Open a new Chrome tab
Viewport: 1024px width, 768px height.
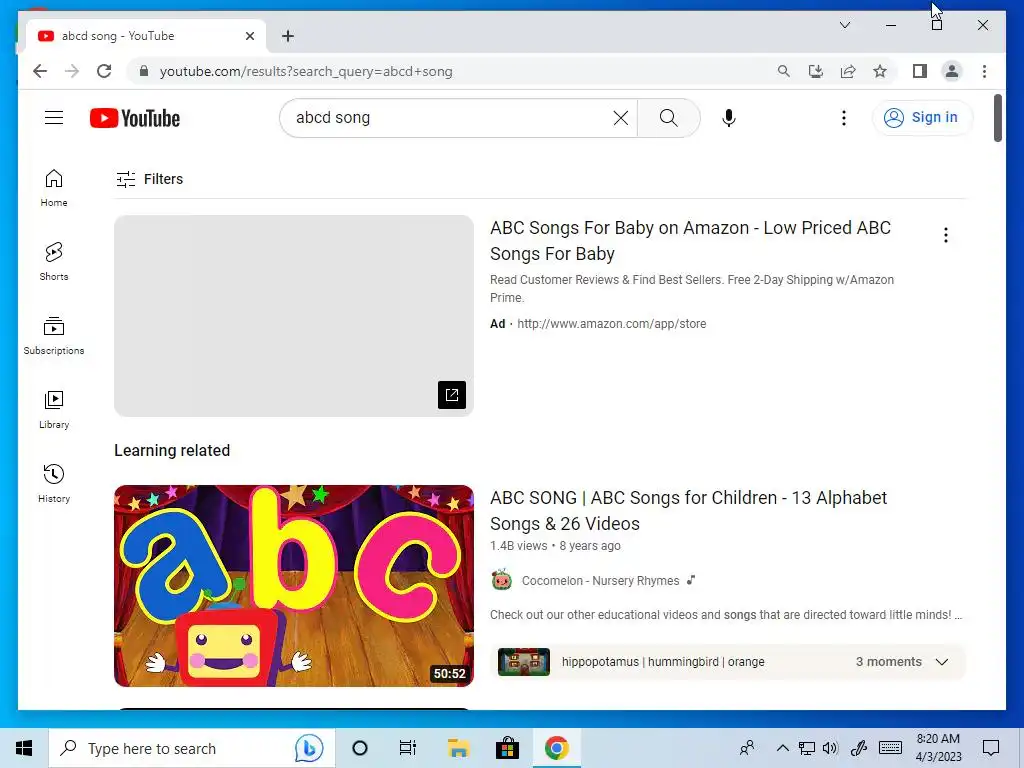pos(288,36)
